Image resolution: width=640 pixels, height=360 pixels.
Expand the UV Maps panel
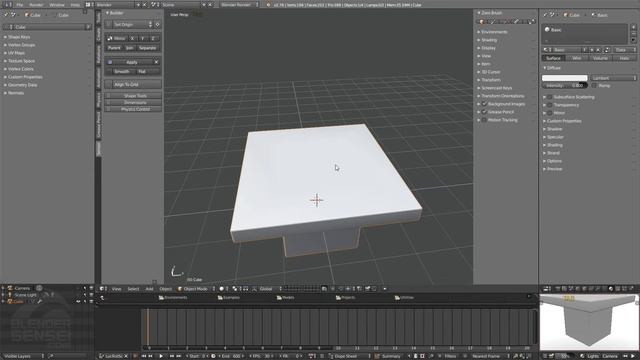pyautogui.click(x=16, y=53)
